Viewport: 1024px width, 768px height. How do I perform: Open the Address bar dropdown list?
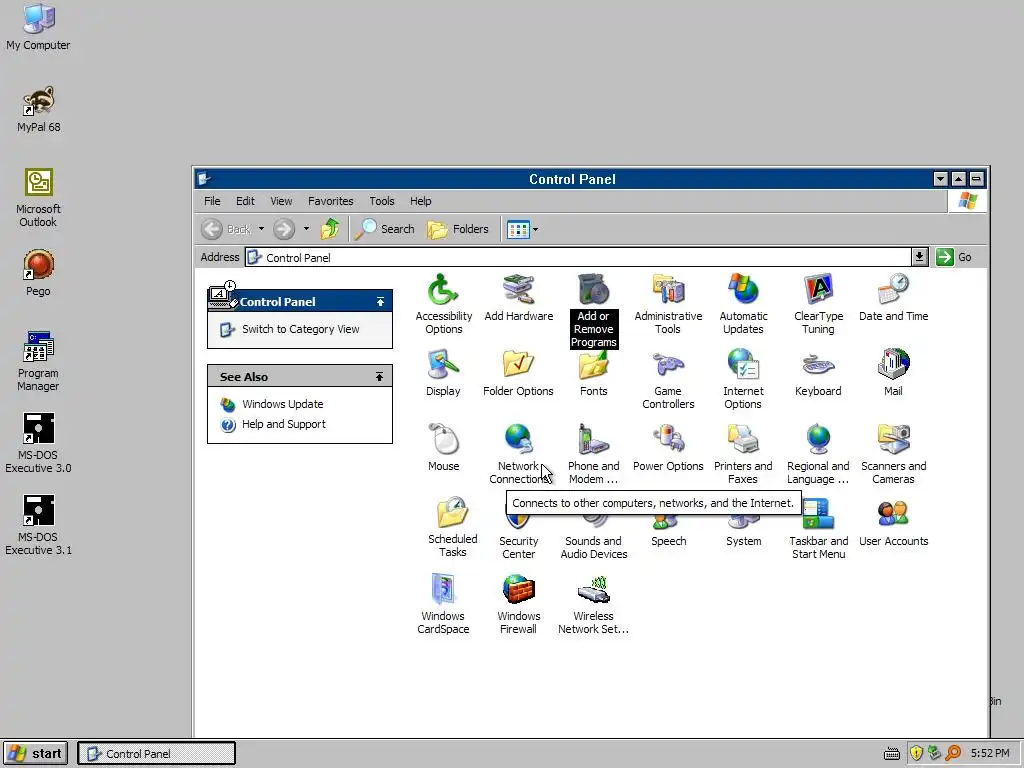coord(920,257)
